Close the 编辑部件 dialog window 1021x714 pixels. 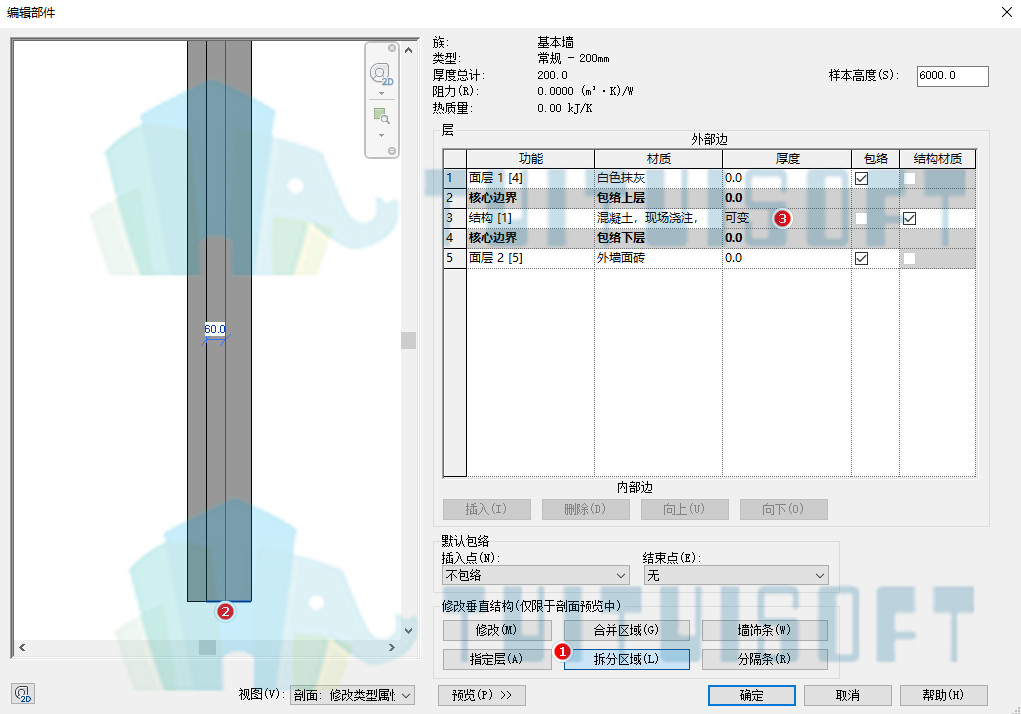coord(1006,12)
